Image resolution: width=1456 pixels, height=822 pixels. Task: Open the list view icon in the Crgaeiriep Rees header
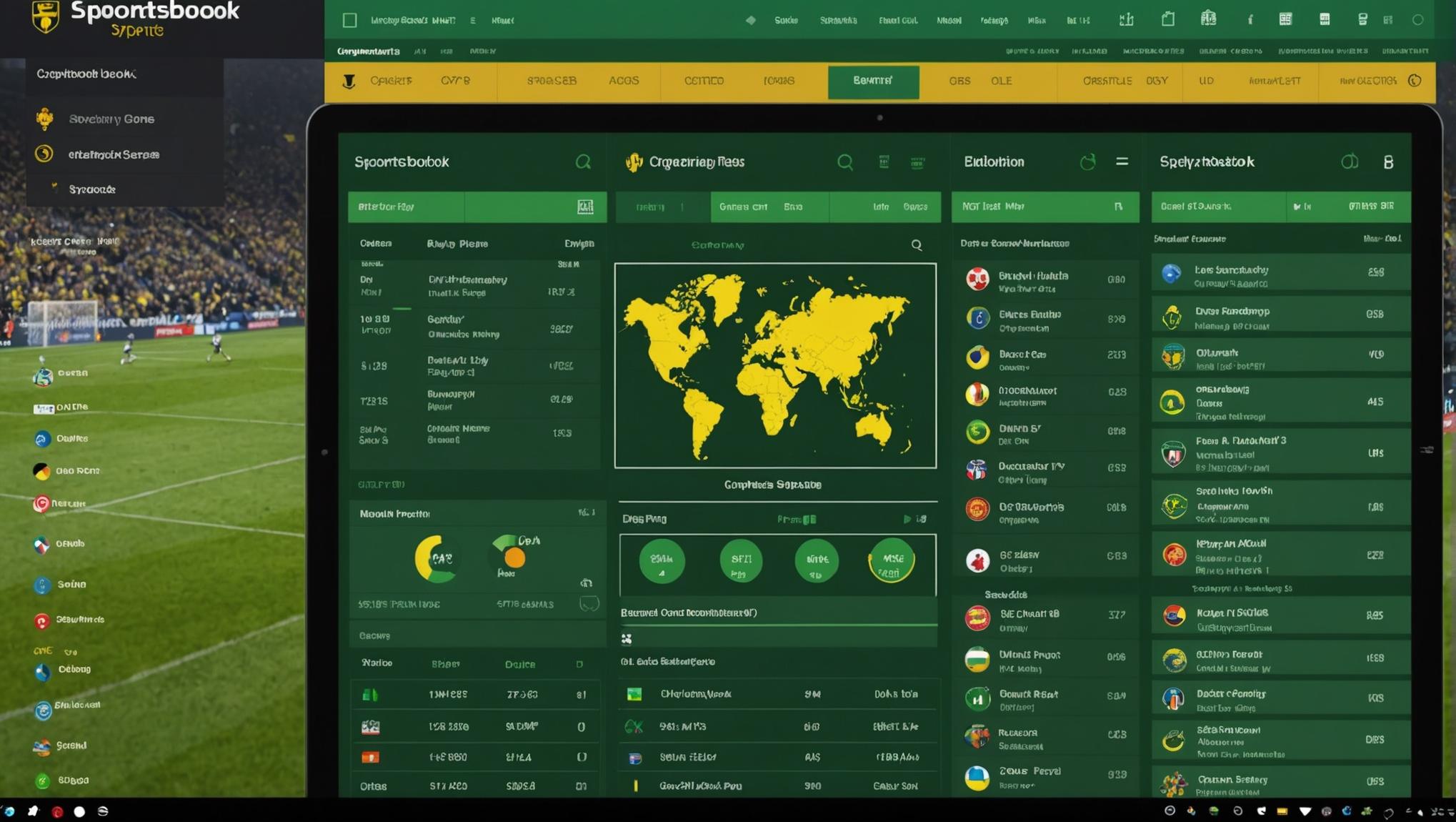(x=884, y=162)
